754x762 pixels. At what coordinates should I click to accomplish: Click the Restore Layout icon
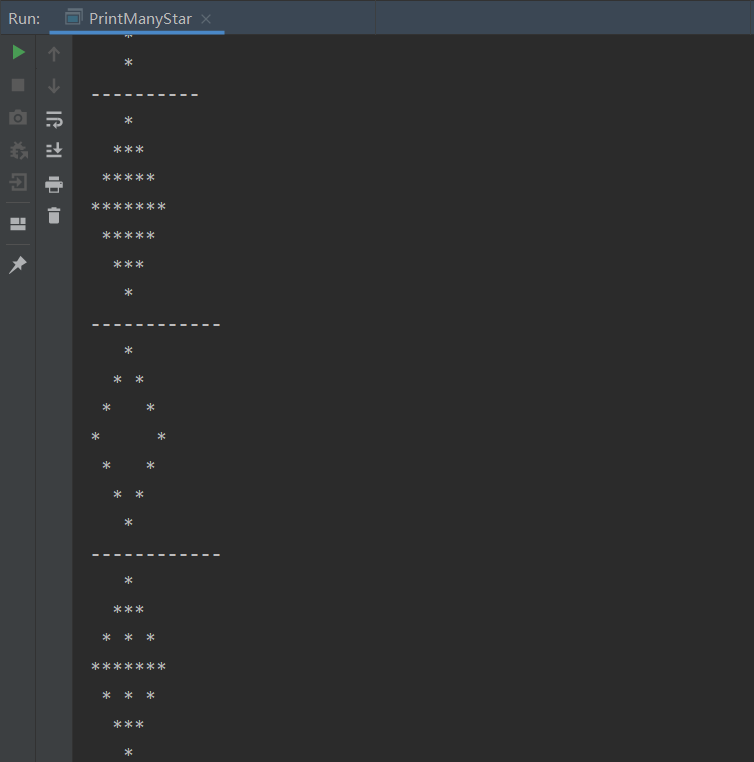pos(18,224)
